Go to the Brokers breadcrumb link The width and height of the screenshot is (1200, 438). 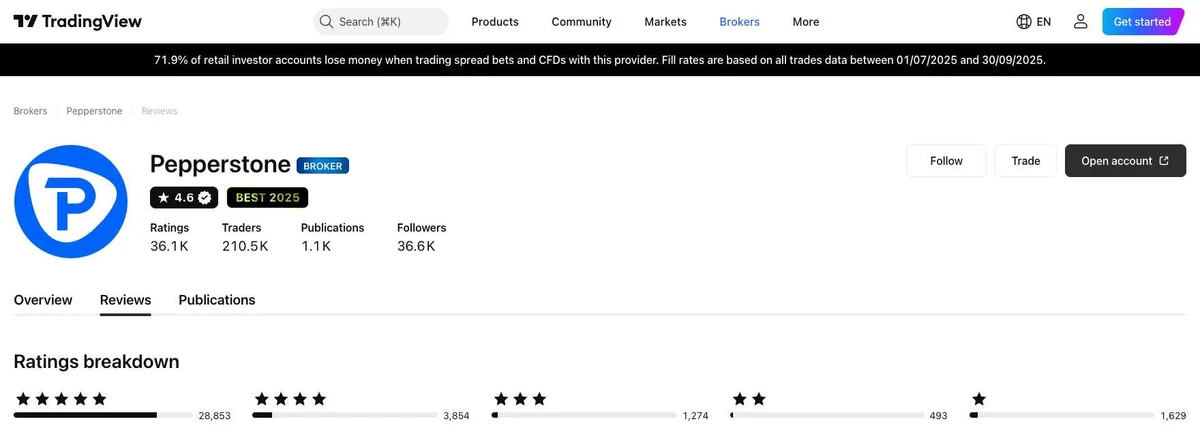pos(30,111)
